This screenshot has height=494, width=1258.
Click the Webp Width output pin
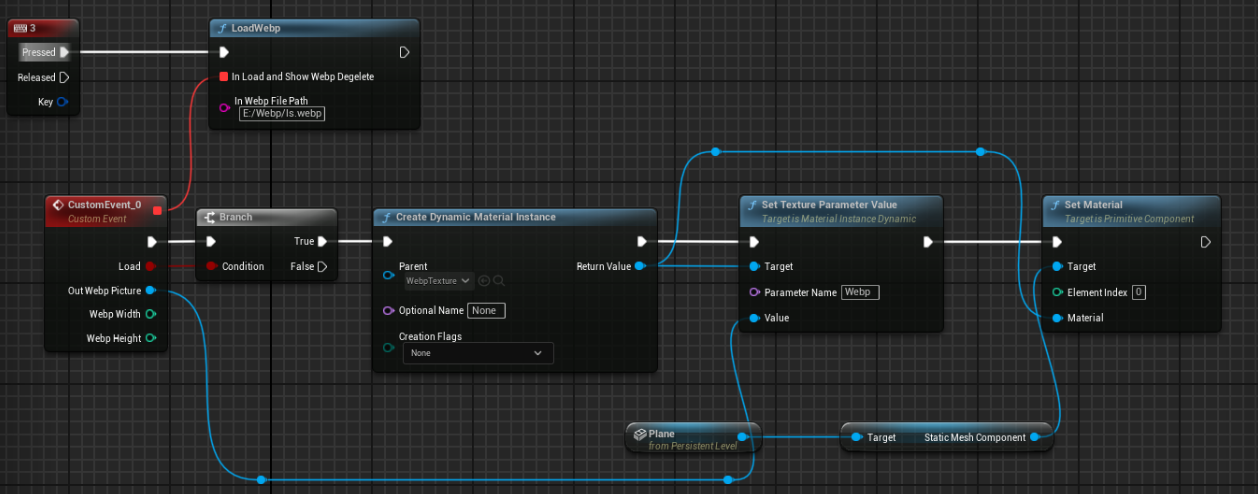[x=150, y=314]
